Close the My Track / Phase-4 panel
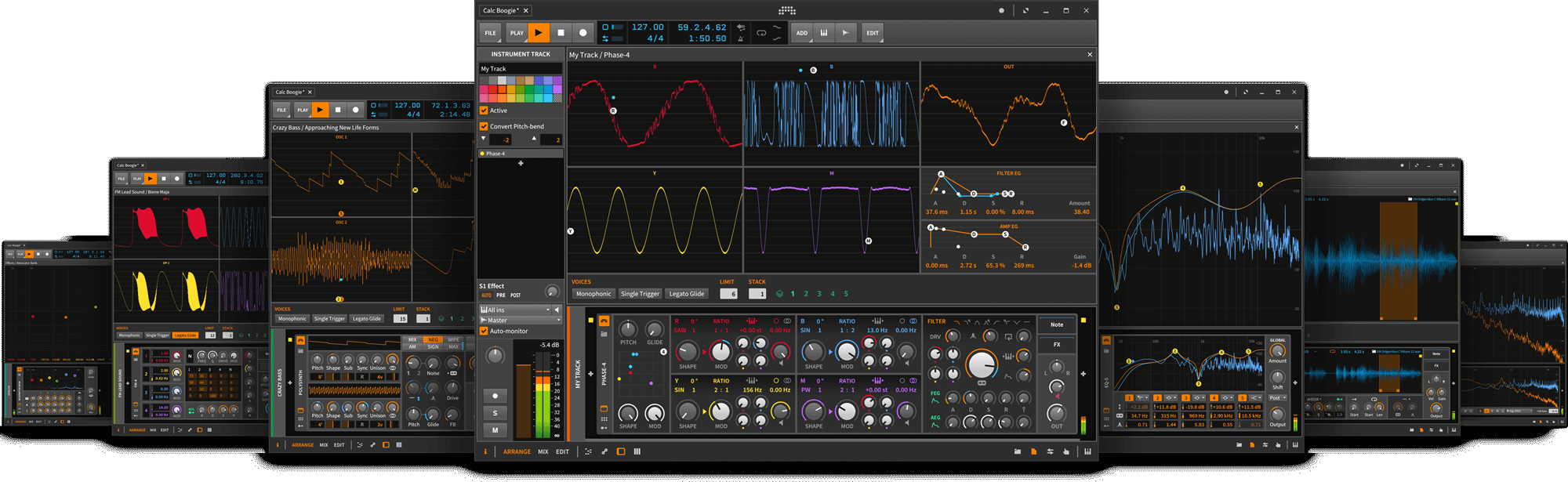The image size is (1568, 482). tap(1090, 55)
